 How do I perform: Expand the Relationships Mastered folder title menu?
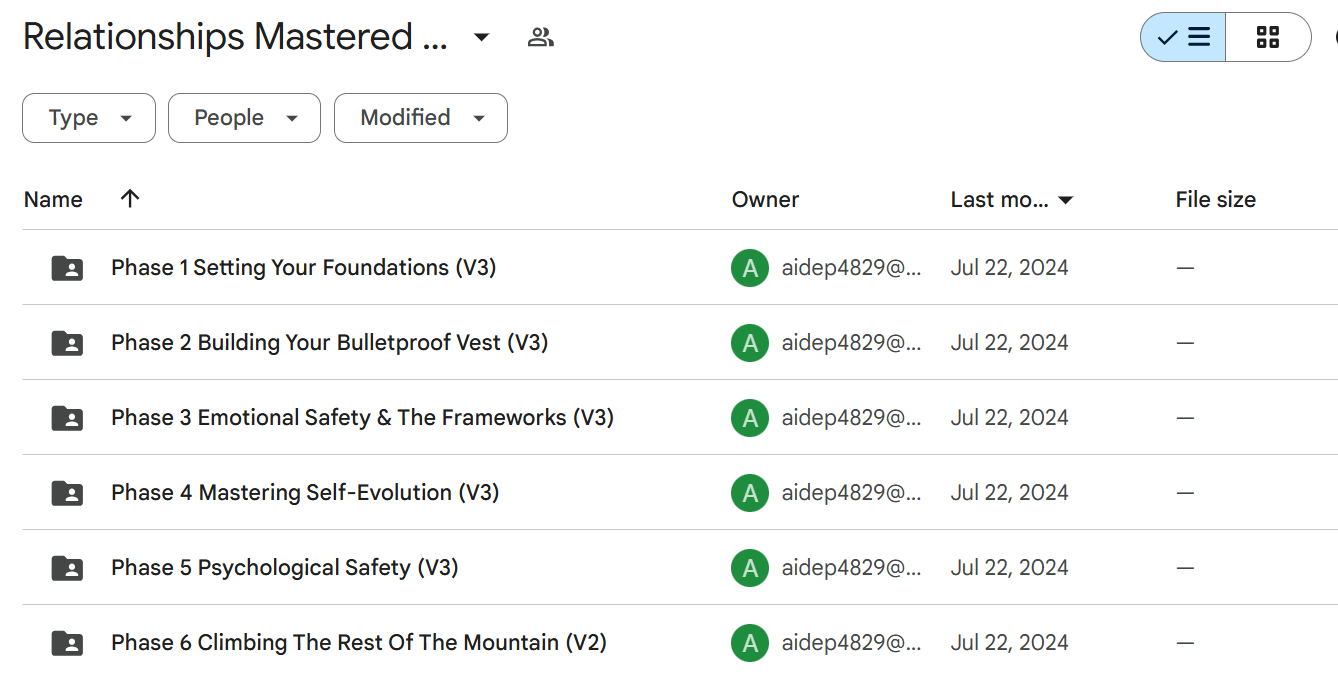point(481,38)
